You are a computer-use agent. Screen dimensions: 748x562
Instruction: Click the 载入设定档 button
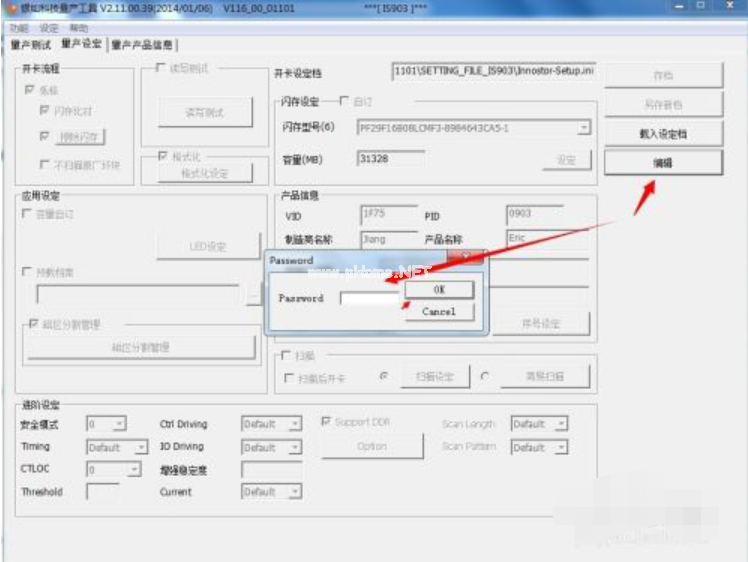coord(663,133)
